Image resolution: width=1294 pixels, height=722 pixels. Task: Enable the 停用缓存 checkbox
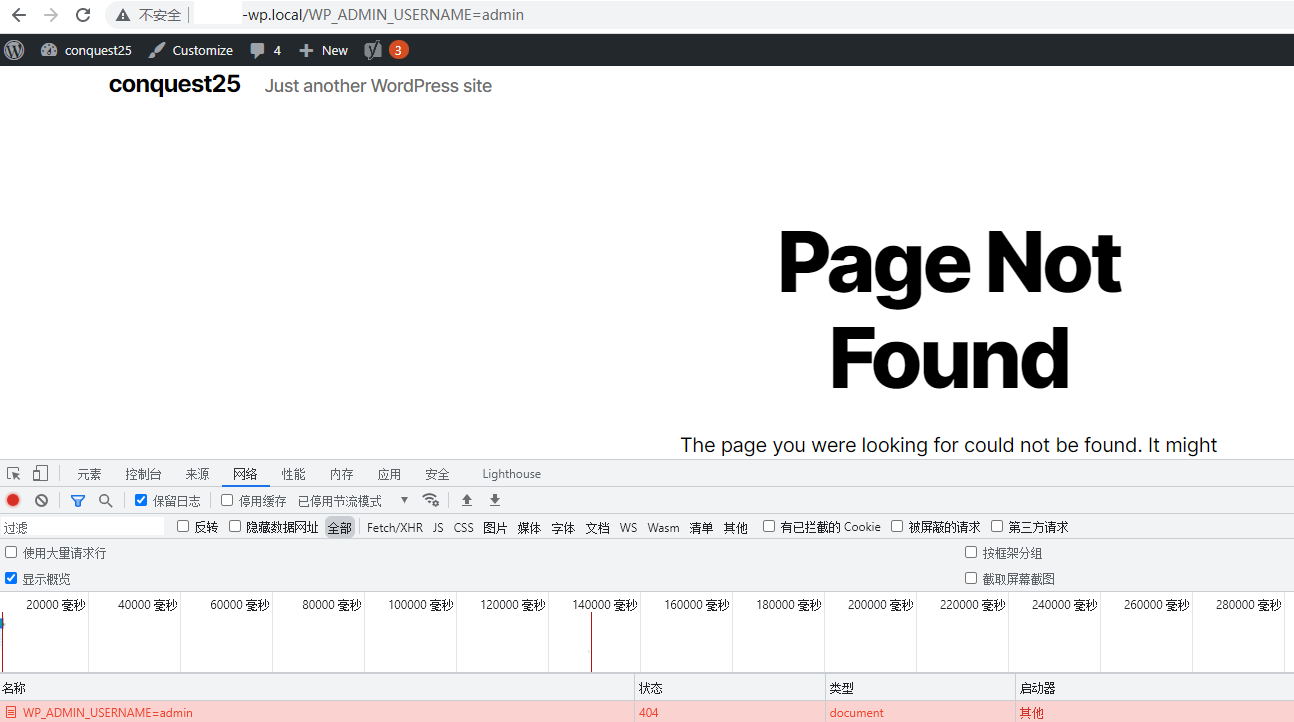click(x=227, y=500)
